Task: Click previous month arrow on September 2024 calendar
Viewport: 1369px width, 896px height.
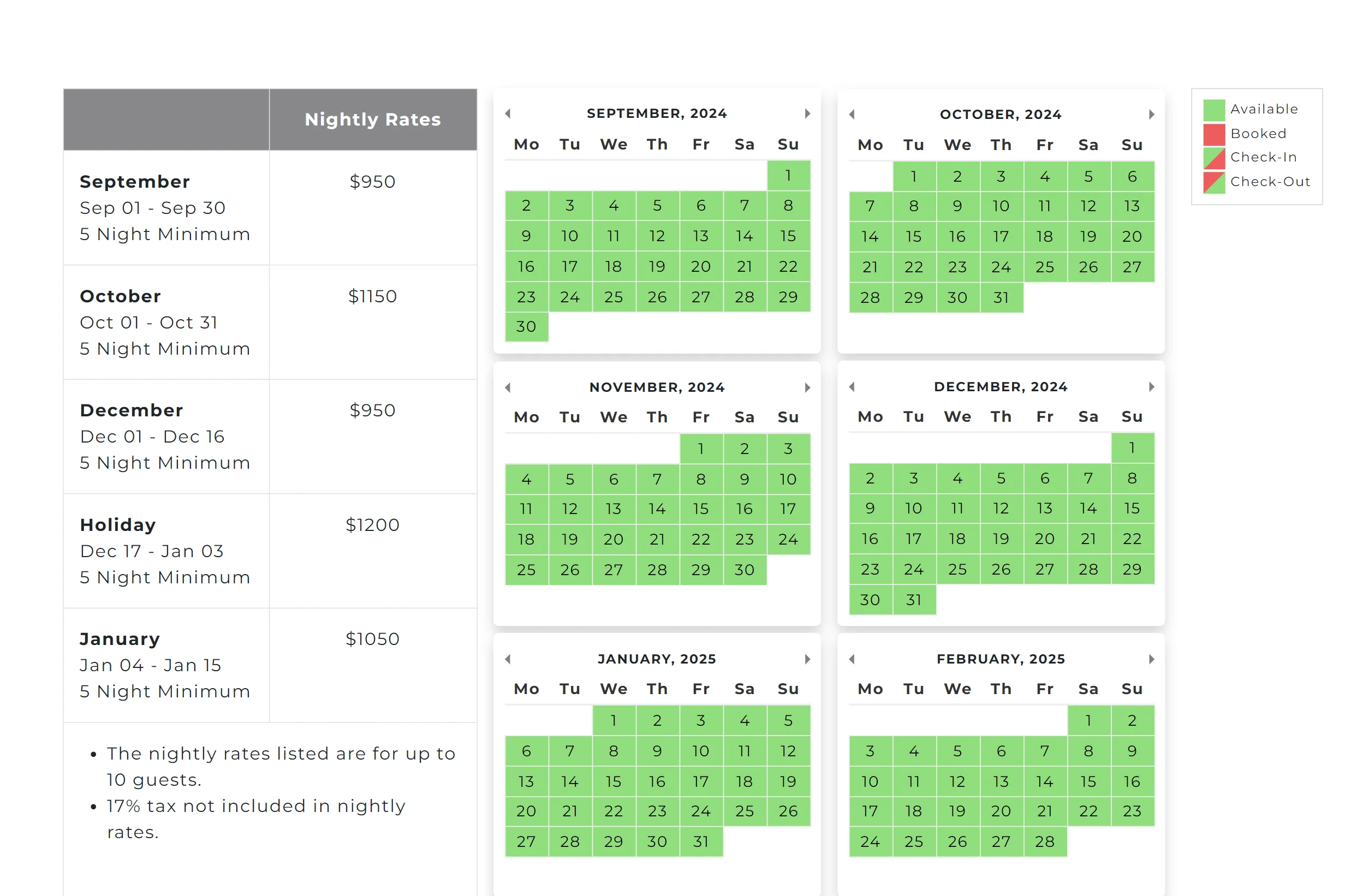Action: point(508,114)
